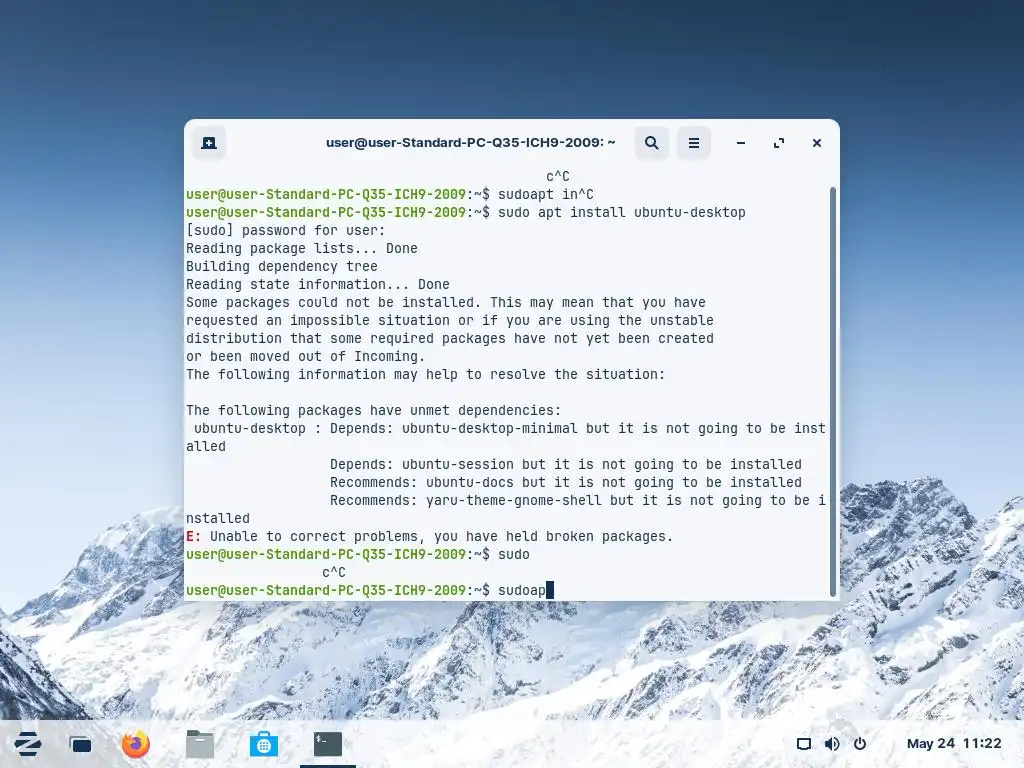The width and height of the screenshot is (1024, 768).
Task: Open the workspace overview icon in taskbar
Action: point(81,744)
